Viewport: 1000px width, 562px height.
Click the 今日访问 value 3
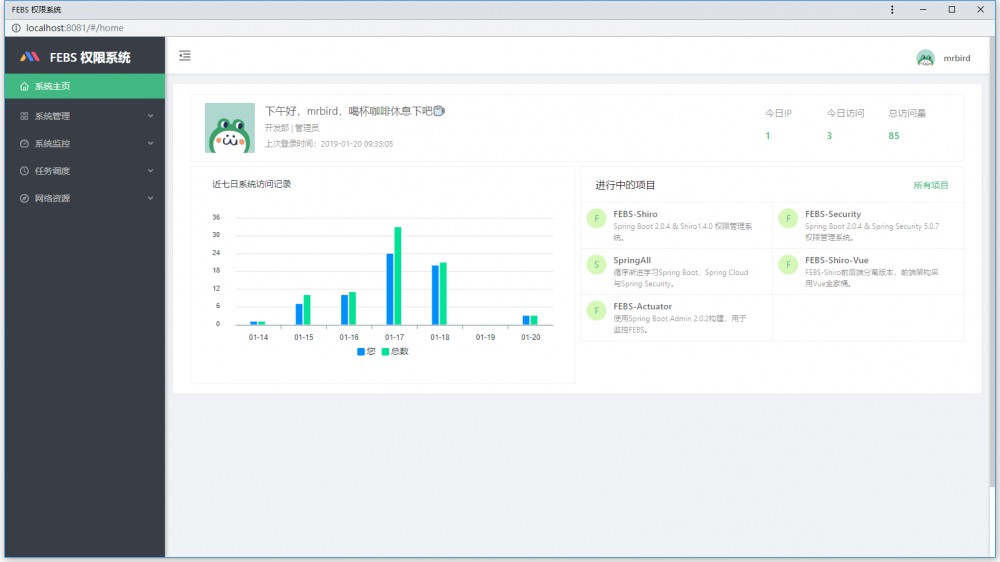(x=829, y=136)
